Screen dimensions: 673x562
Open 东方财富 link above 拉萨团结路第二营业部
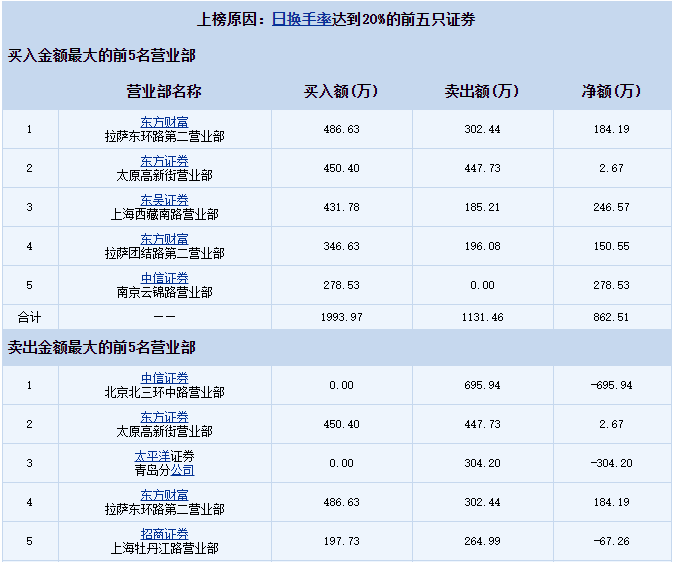click(x=164, y=239)
